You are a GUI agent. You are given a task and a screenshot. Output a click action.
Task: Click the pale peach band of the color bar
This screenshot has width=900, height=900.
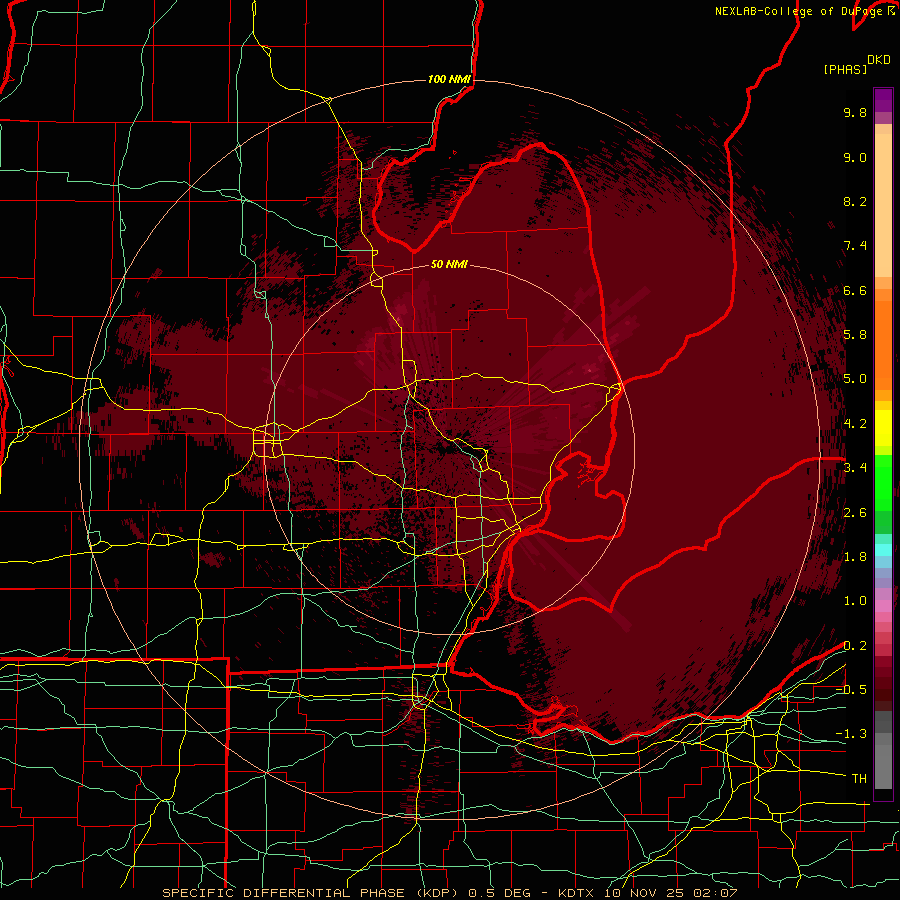(883, 205)
